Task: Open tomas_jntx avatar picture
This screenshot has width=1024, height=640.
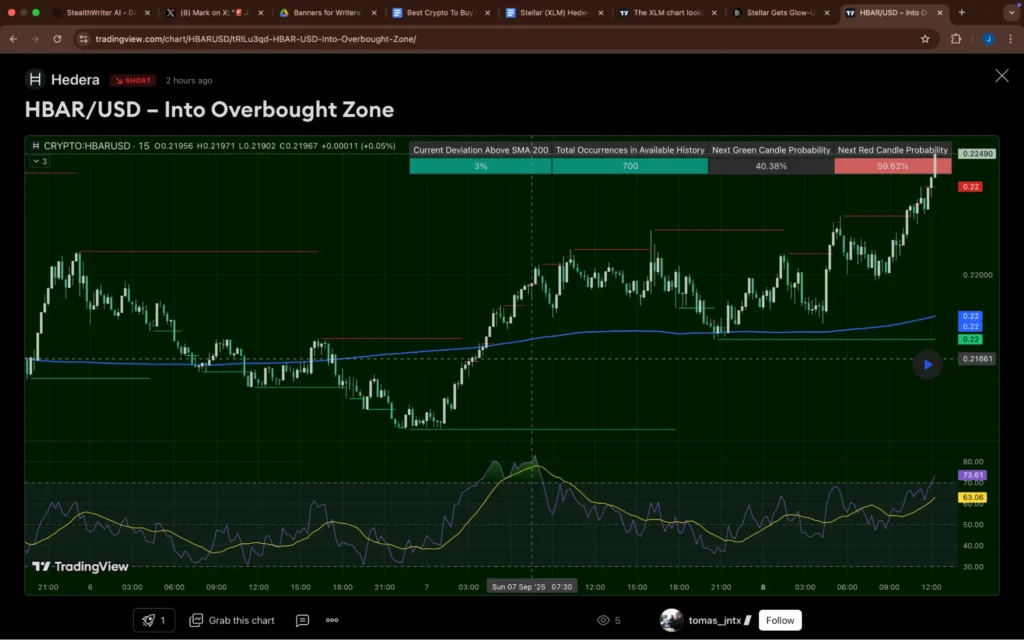Action: 671,620
